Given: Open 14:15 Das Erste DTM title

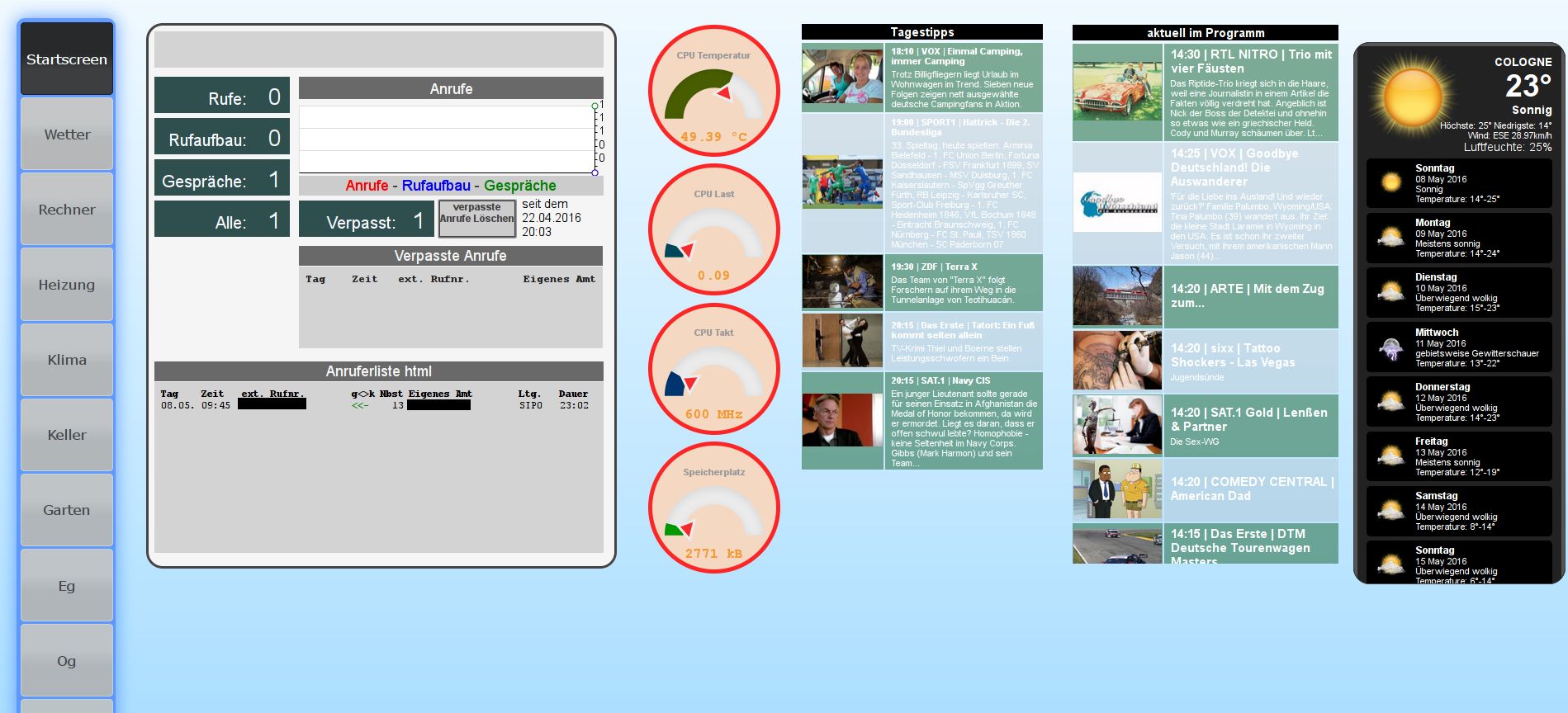Looking at the screenshot, I should tap(1240, 547).
